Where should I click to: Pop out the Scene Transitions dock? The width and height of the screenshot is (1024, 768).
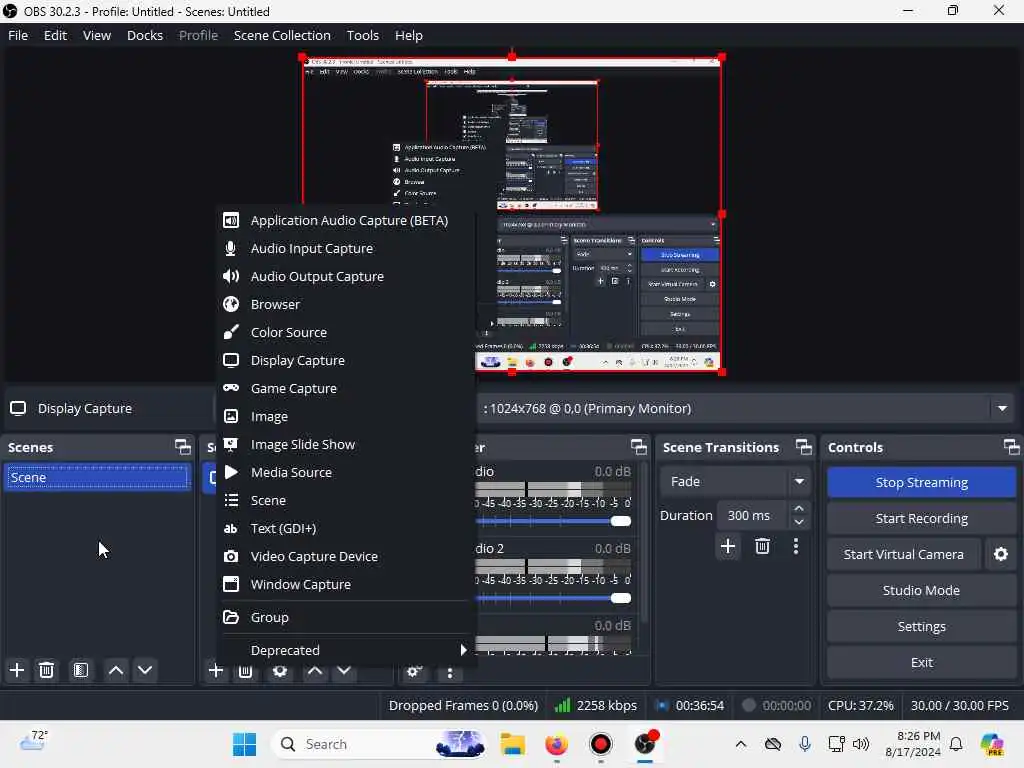pos(804,447)
